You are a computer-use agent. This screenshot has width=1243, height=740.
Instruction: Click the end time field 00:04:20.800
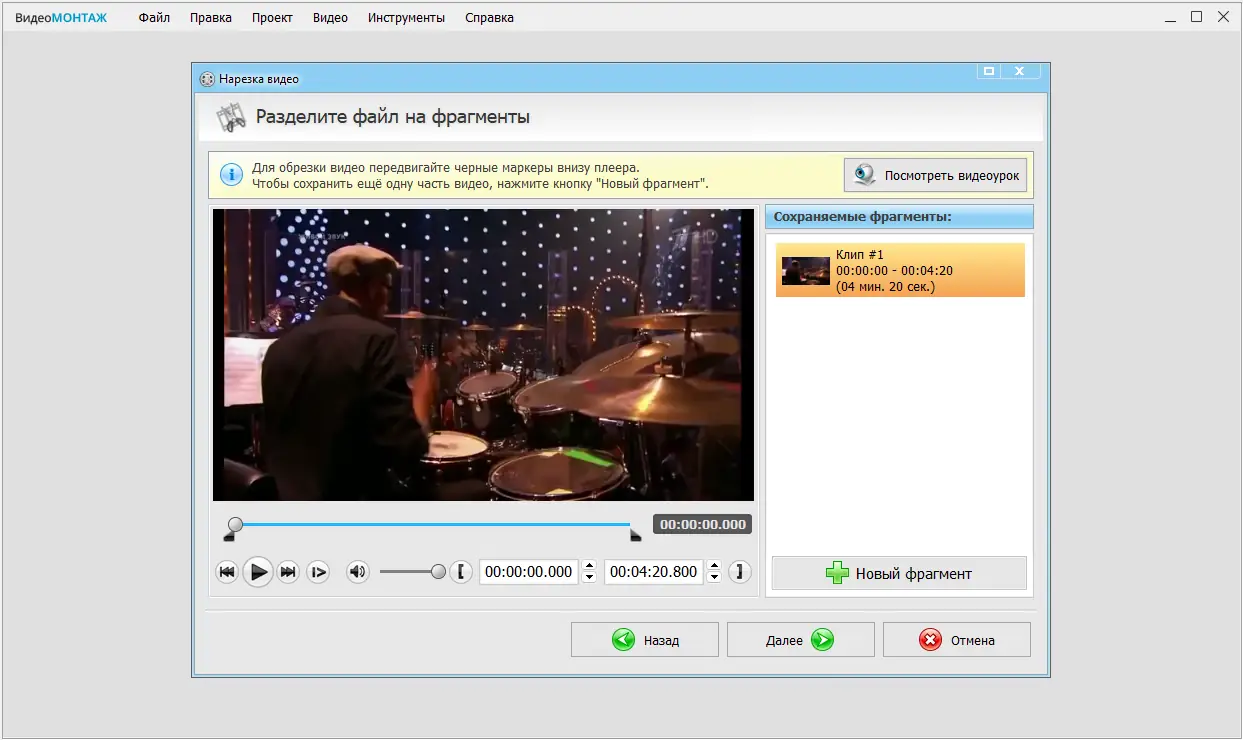655,572
